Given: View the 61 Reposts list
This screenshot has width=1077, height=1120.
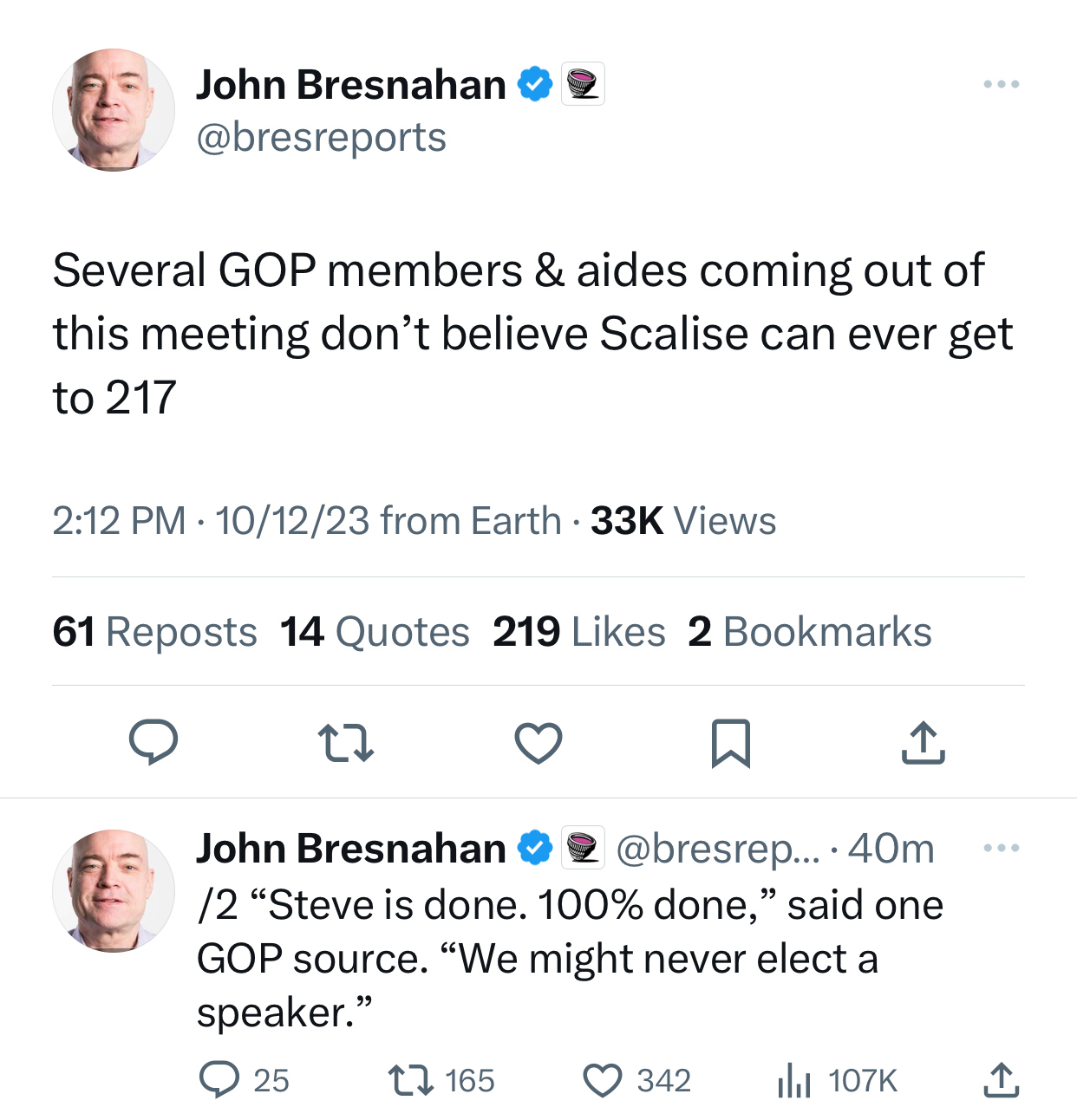Looking at the screenshot, I should coord(154,632).
